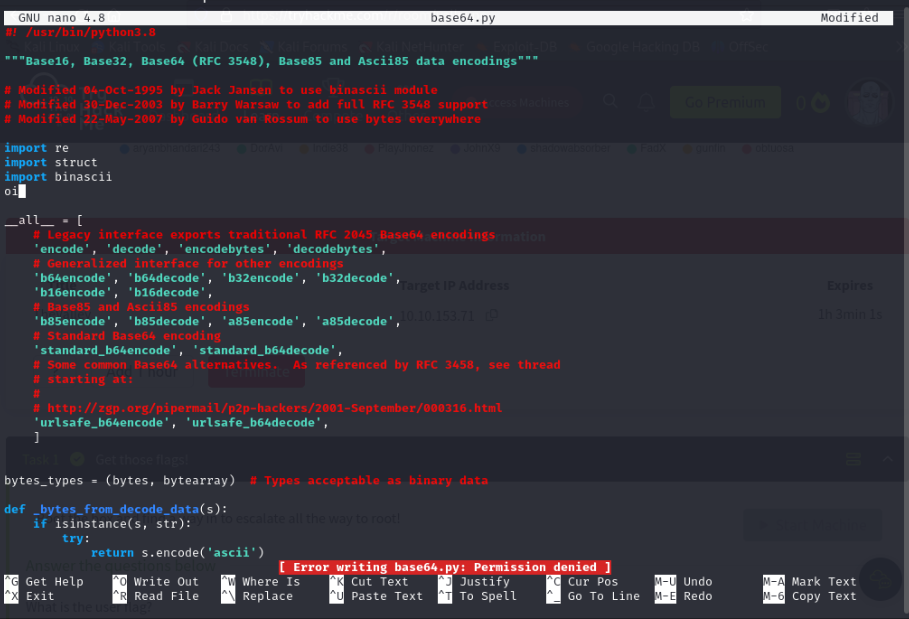Click the Jack Jansen comment line
The image size is (909, 619).
(x=221, y=90)
